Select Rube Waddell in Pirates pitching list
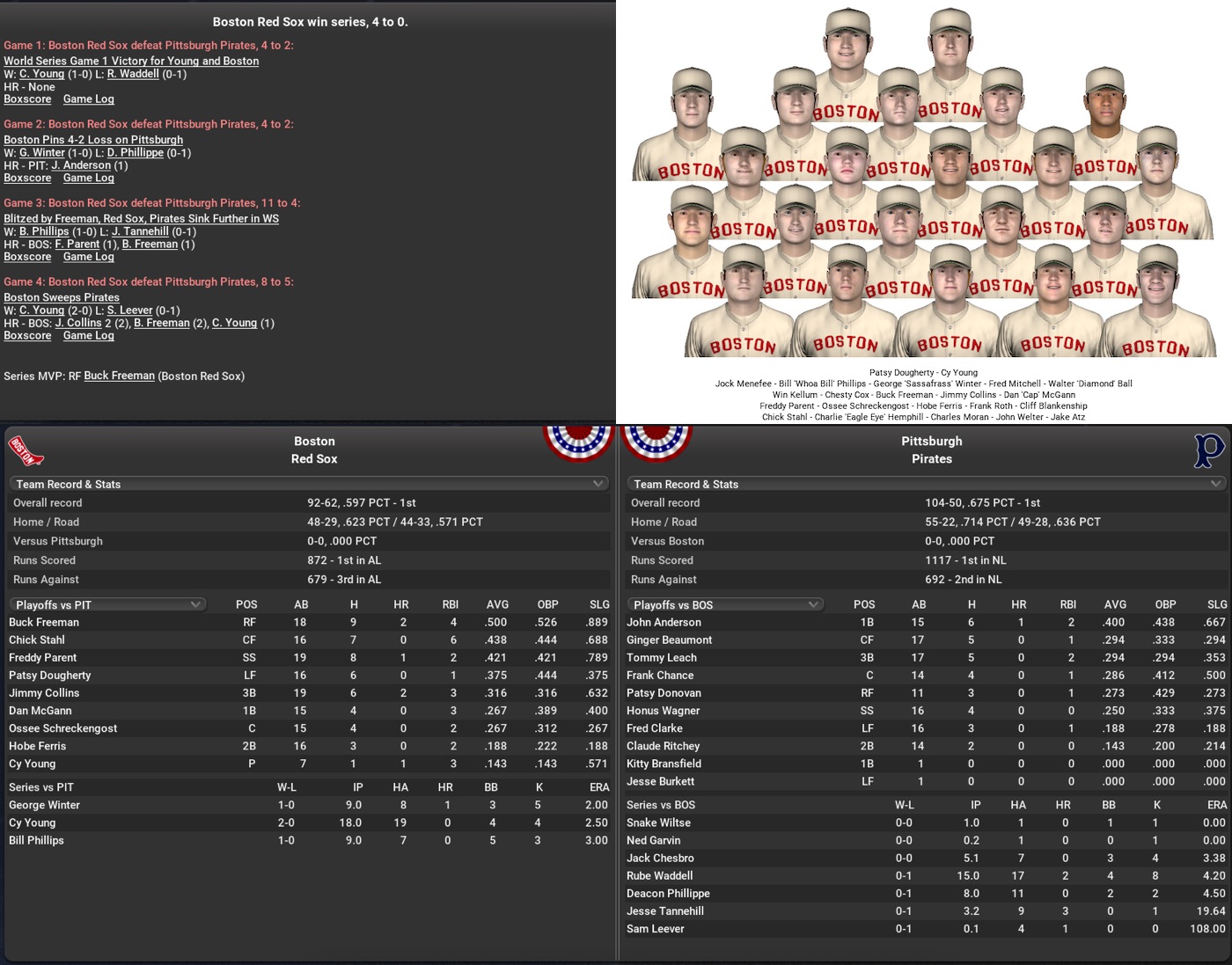 click(659, 875)
